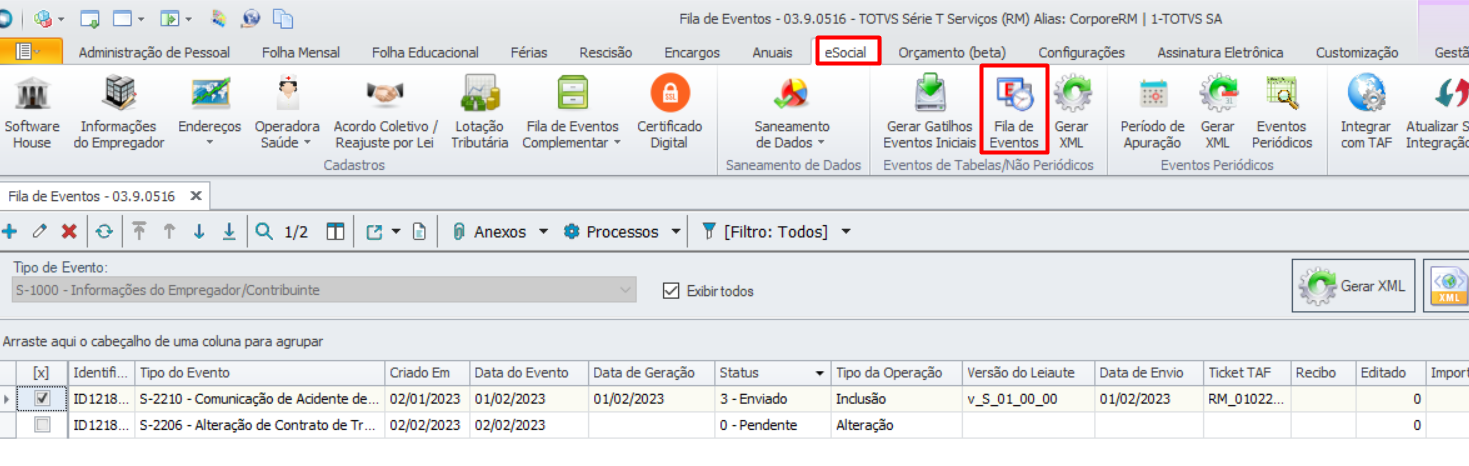Open Processos dropdown
This screenshot has height=466, width=1469.
[x=622, y=232]
